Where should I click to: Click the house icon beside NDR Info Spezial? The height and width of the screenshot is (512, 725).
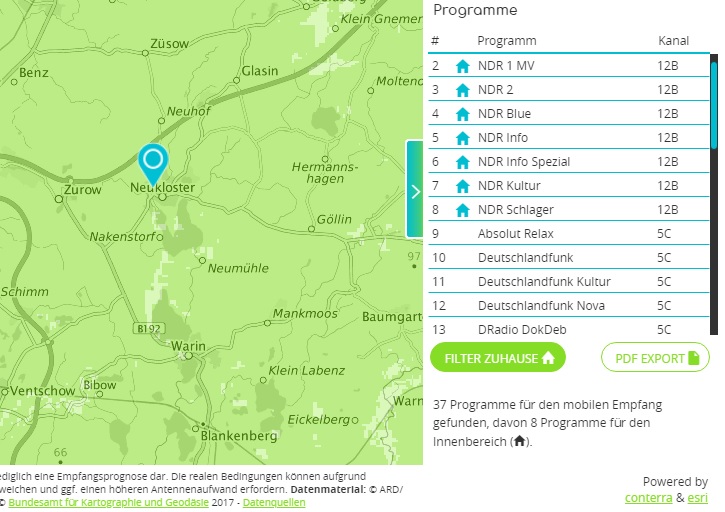462,162
